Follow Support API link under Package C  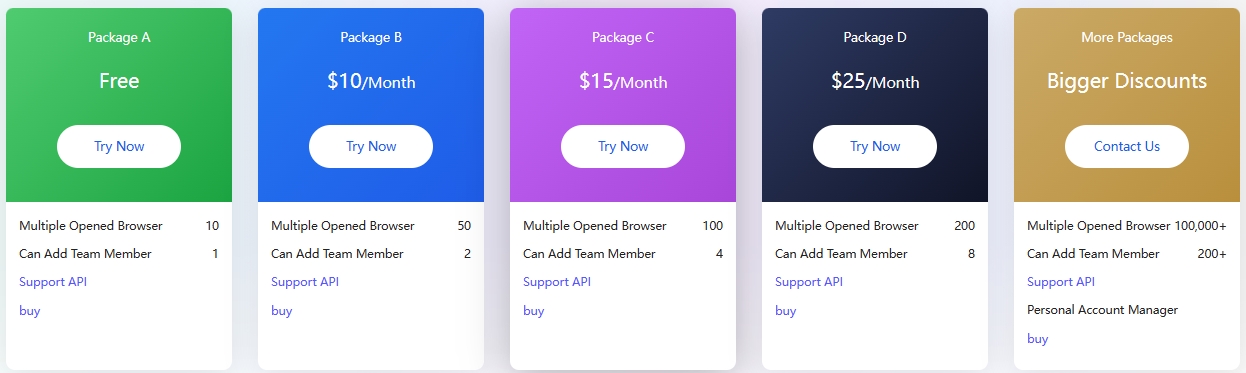coord(557,282)
